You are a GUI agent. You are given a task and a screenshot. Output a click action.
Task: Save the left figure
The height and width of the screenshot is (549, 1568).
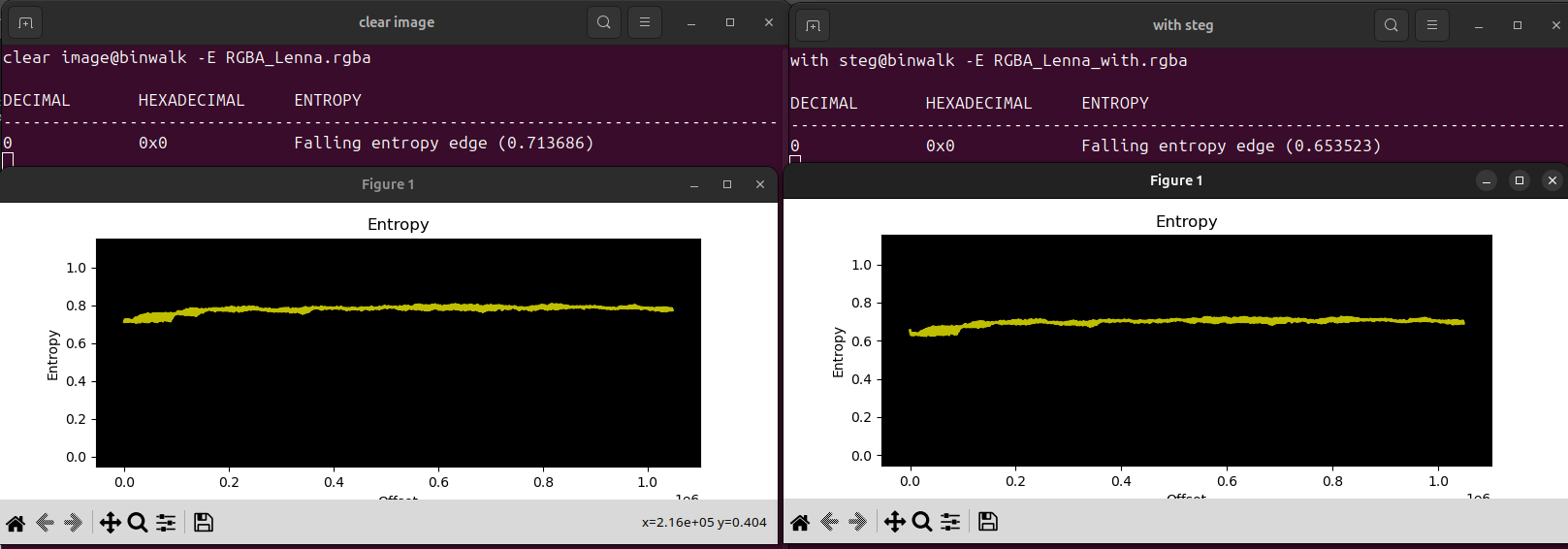[x=204, y=523]
